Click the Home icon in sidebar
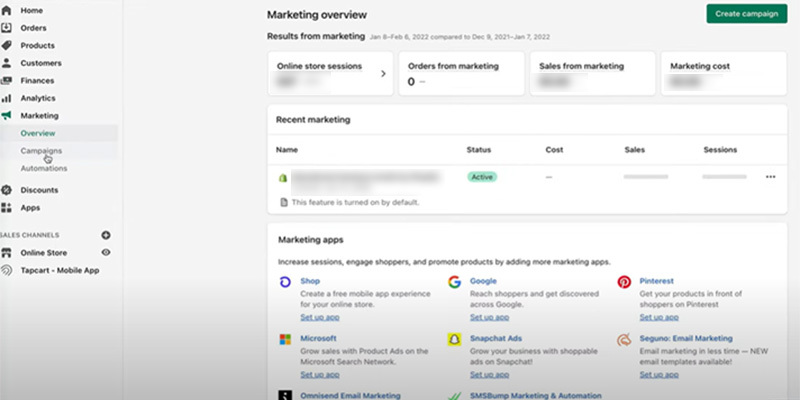Image resolution: width=800 pixels, height=400 pixels. (x=7, y=10)
